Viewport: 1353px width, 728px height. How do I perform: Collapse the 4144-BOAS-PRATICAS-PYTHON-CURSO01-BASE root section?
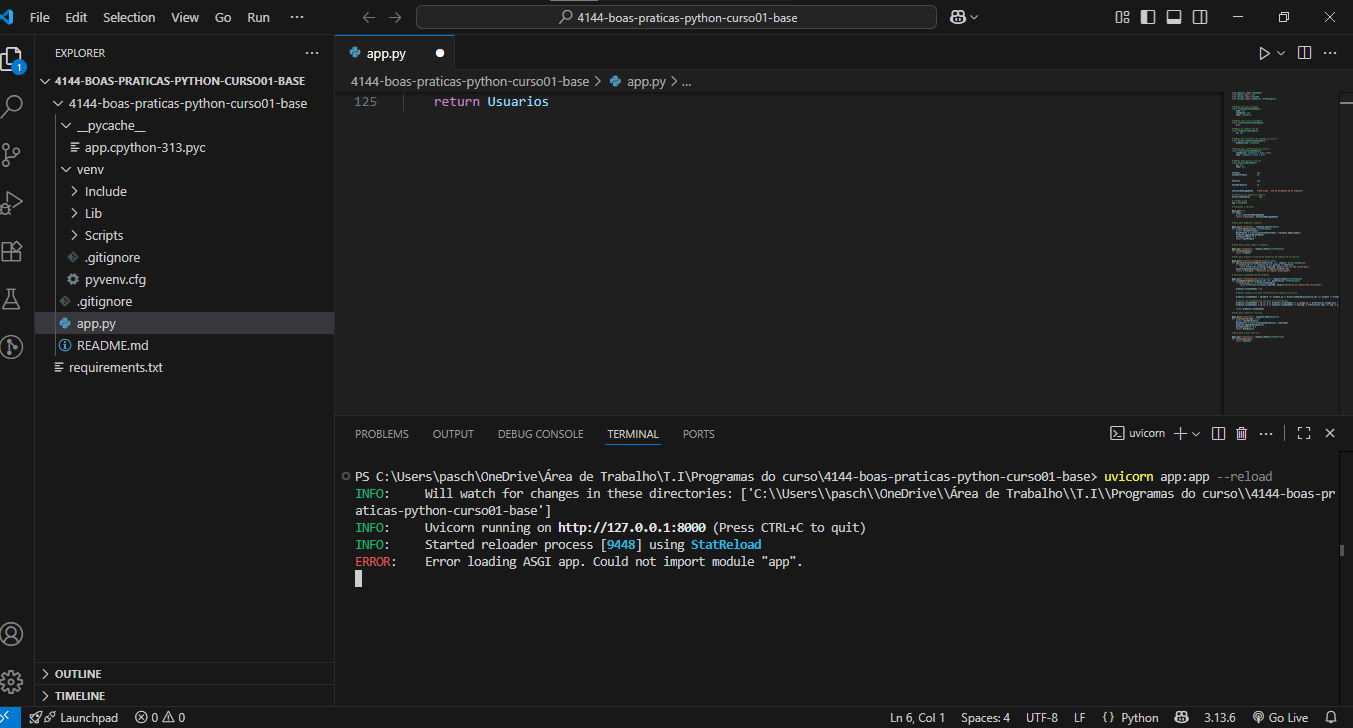pos(45,81)
